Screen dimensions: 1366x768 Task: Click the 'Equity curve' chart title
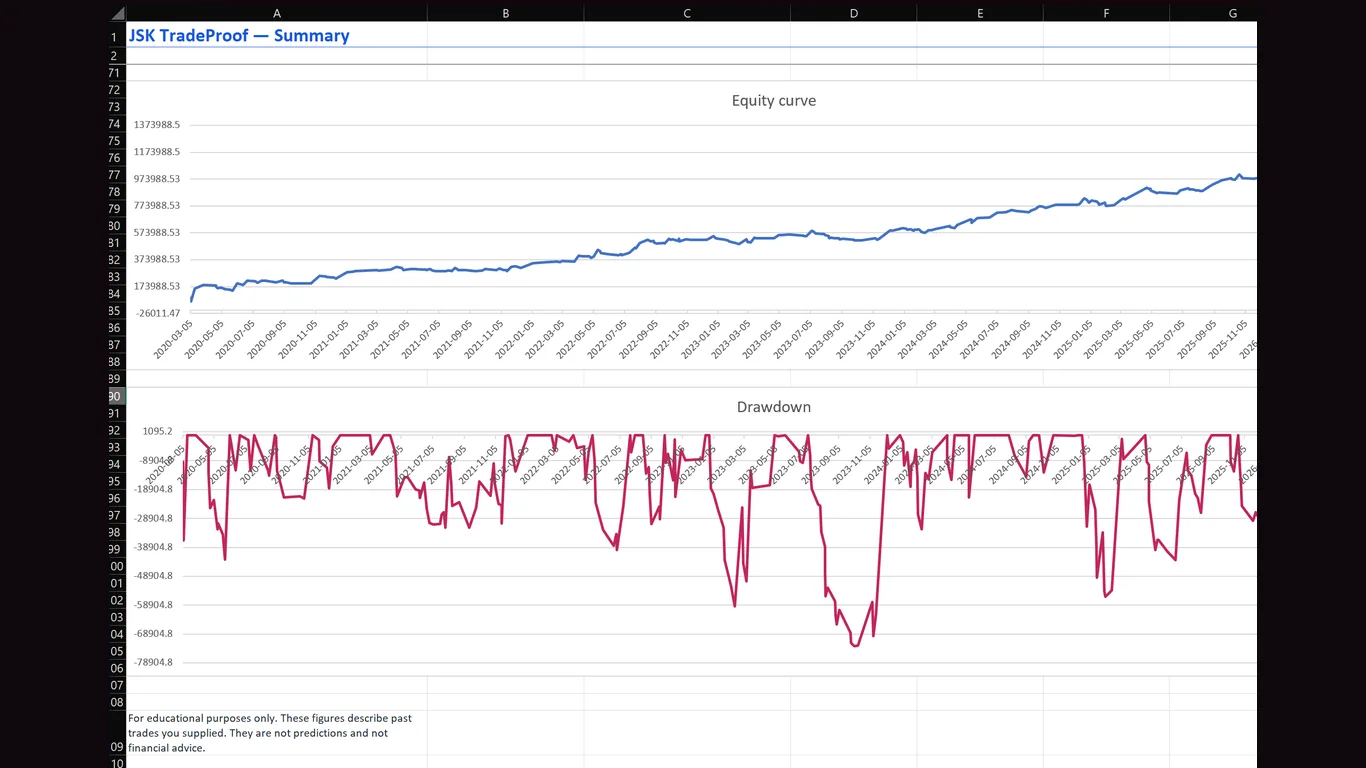click(x=774, y=100)
